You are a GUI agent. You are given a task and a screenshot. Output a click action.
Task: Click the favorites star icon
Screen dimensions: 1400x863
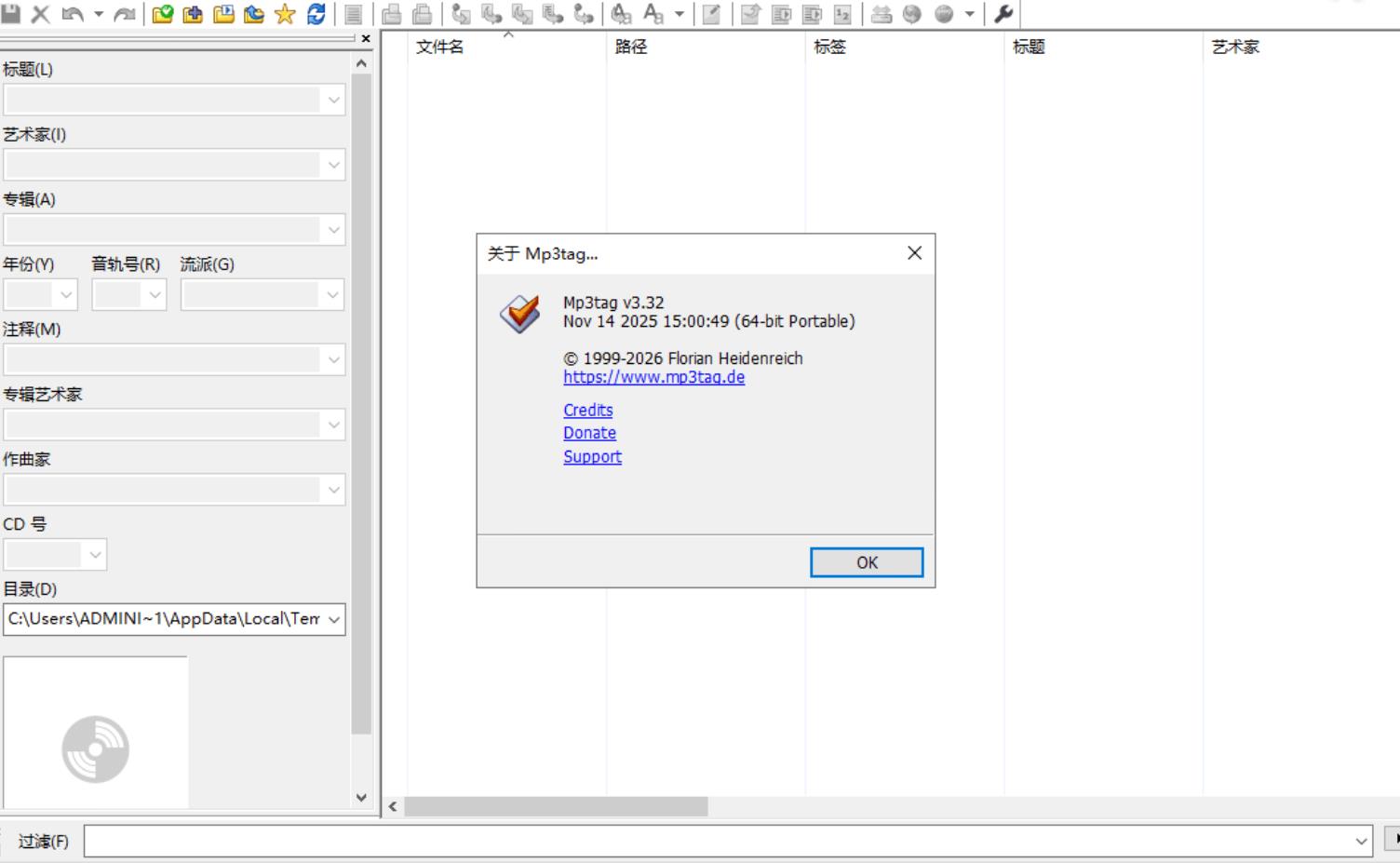(x=285, y=14)
